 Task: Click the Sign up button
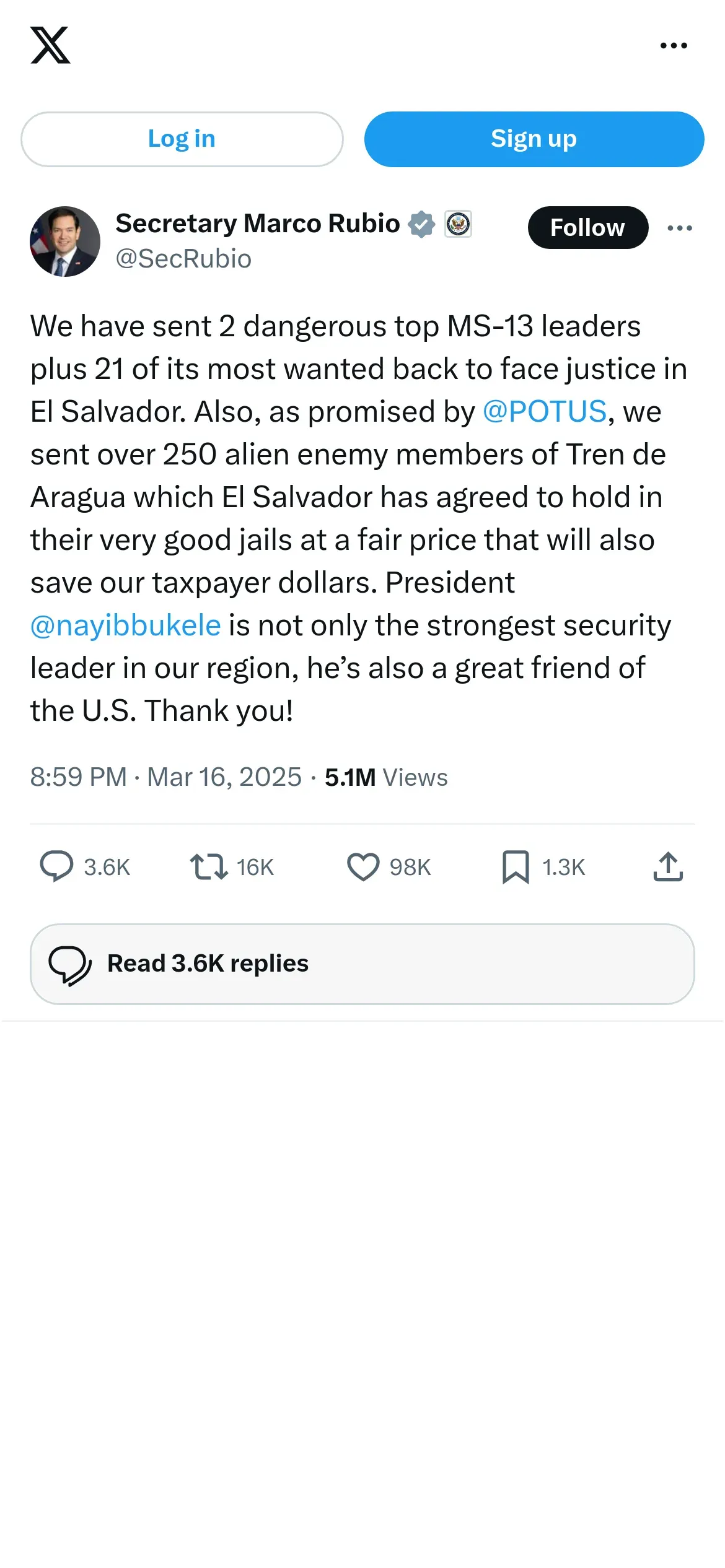534,139
